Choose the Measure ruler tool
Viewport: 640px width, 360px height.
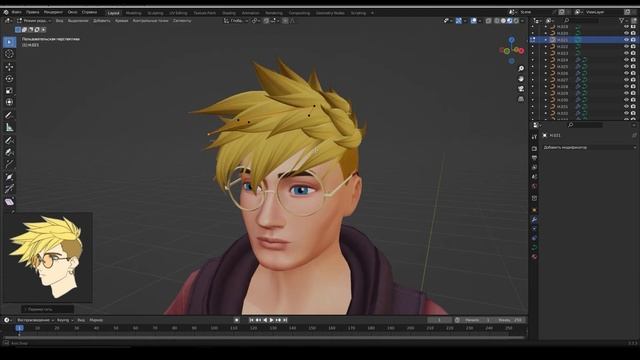pyautogui.click(x=9, y=127)
